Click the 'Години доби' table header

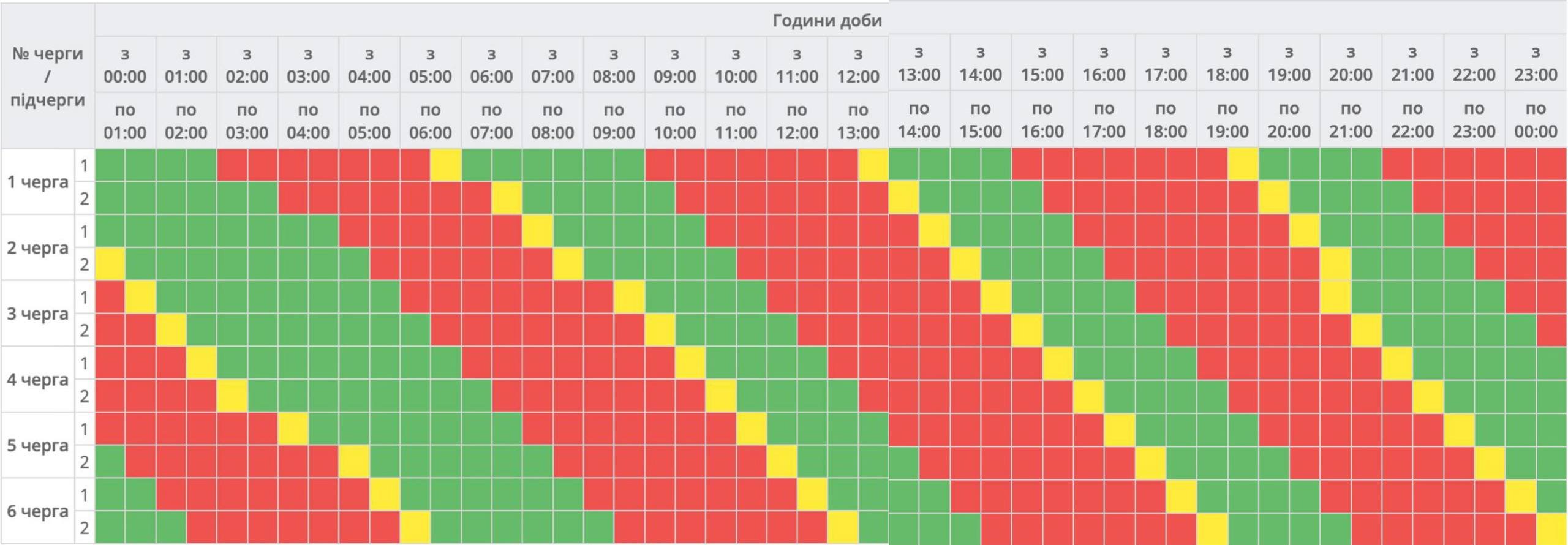827,20
